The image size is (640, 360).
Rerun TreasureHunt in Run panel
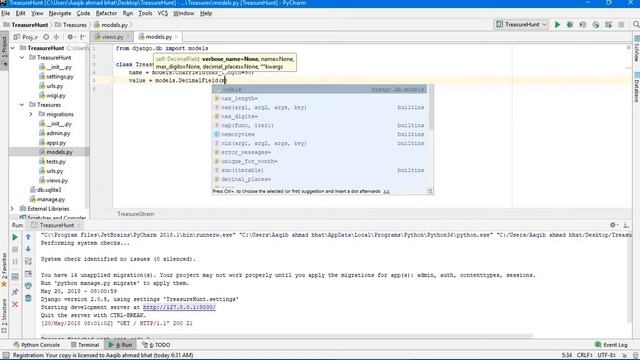pyautogui.click(x=15, y=237)
